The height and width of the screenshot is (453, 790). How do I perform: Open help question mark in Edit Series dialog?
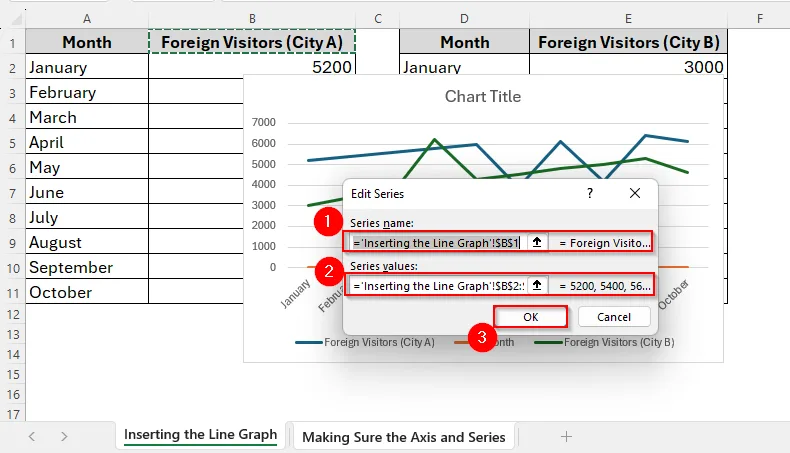pos(590,193)
